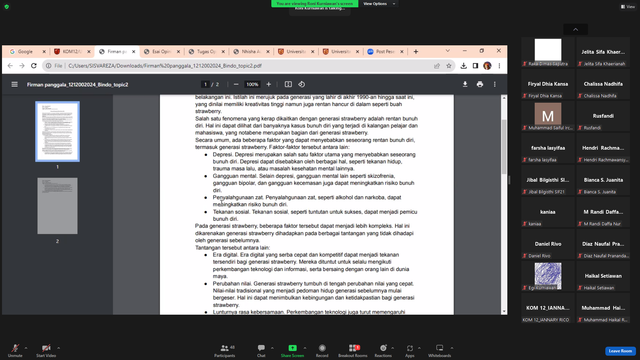The image size is (640, 360).
Task: Select page 1 thumbnail
Action: click(x=58, y=131)
